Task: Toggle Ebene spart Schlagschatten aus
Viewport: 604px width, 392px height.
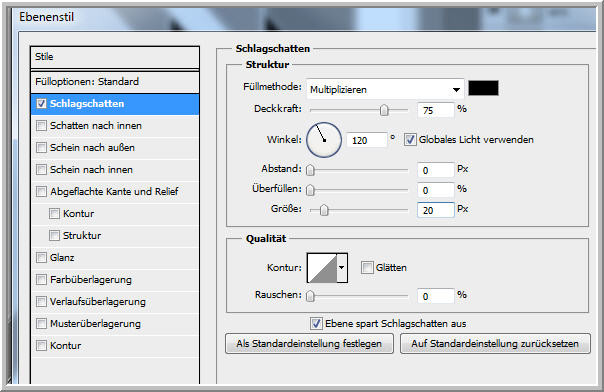Action: point(316,323)
